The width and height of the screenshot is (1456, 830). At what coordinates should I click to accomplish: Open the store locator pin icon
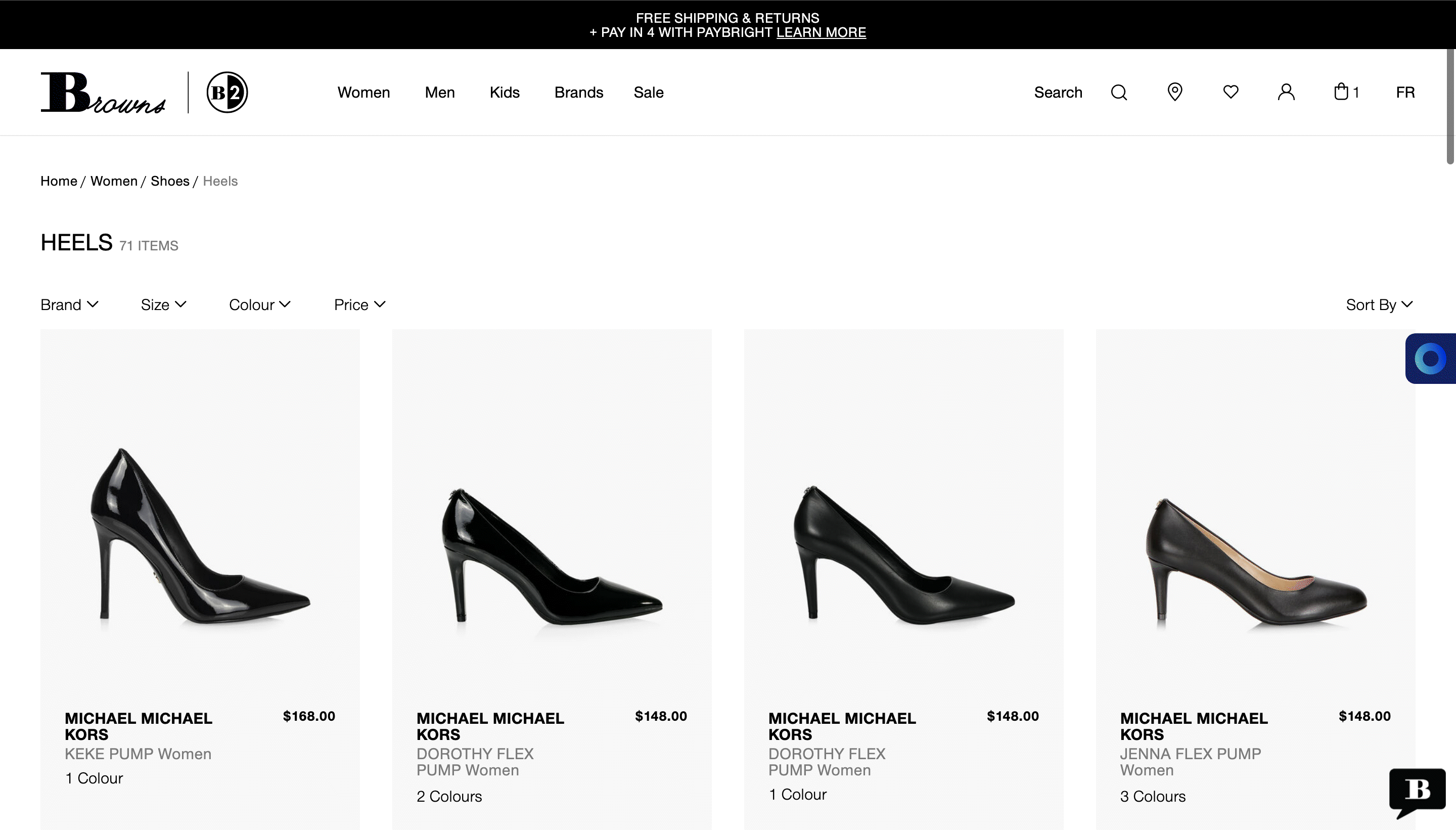coord(1174,92)
